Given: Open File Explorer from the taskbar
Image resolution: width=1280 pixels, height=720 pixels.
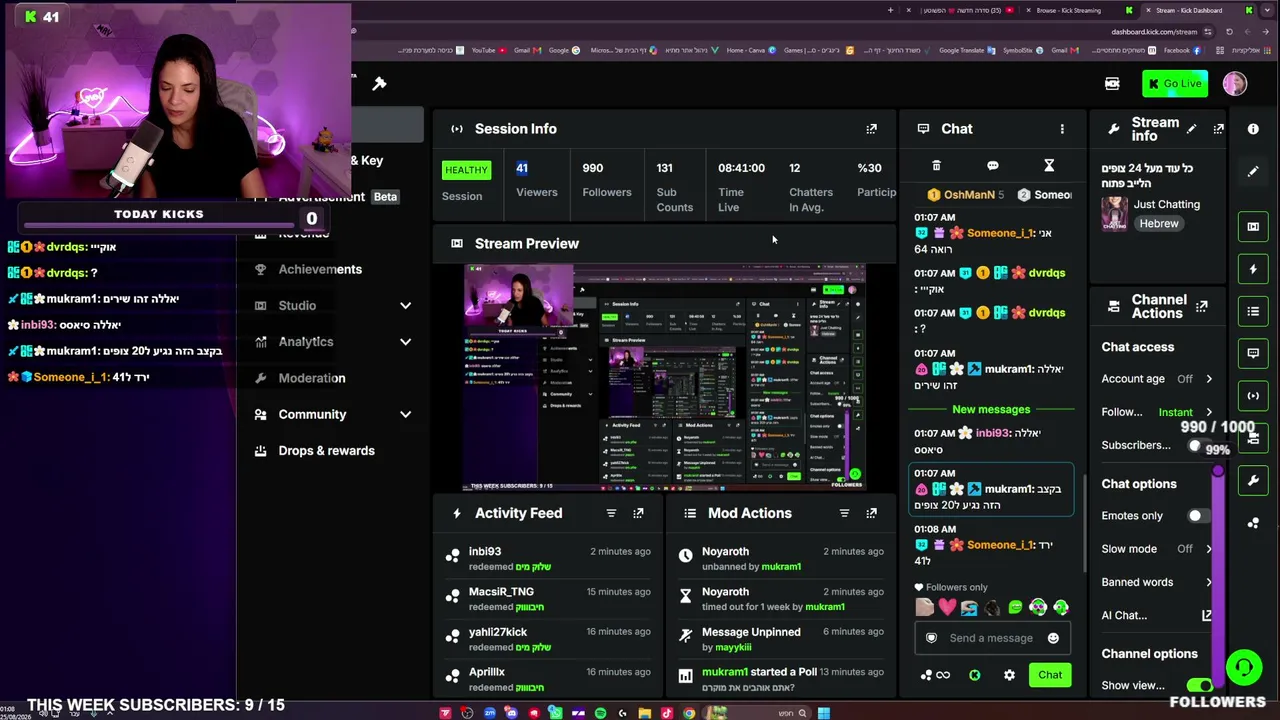Looking at the screenshot, I should pyautogui.click(x=644, y=713).
